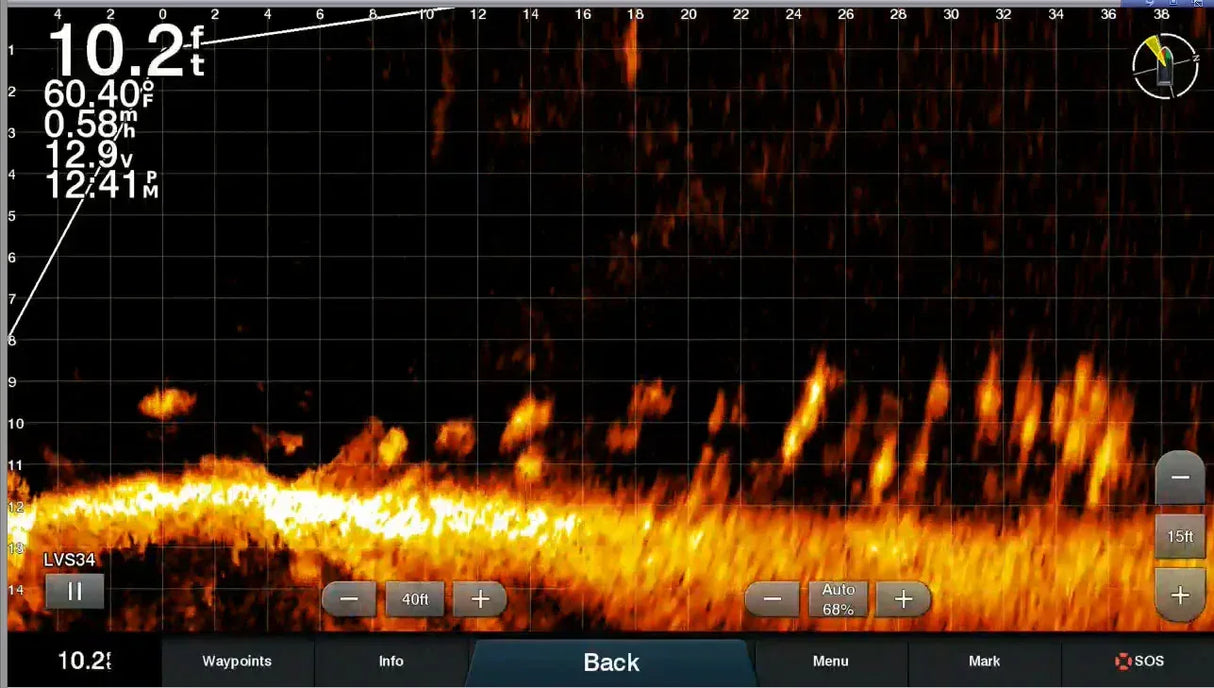
Task: Pause the LVS34 sonar feed
Action: click(x=75, y=591)
